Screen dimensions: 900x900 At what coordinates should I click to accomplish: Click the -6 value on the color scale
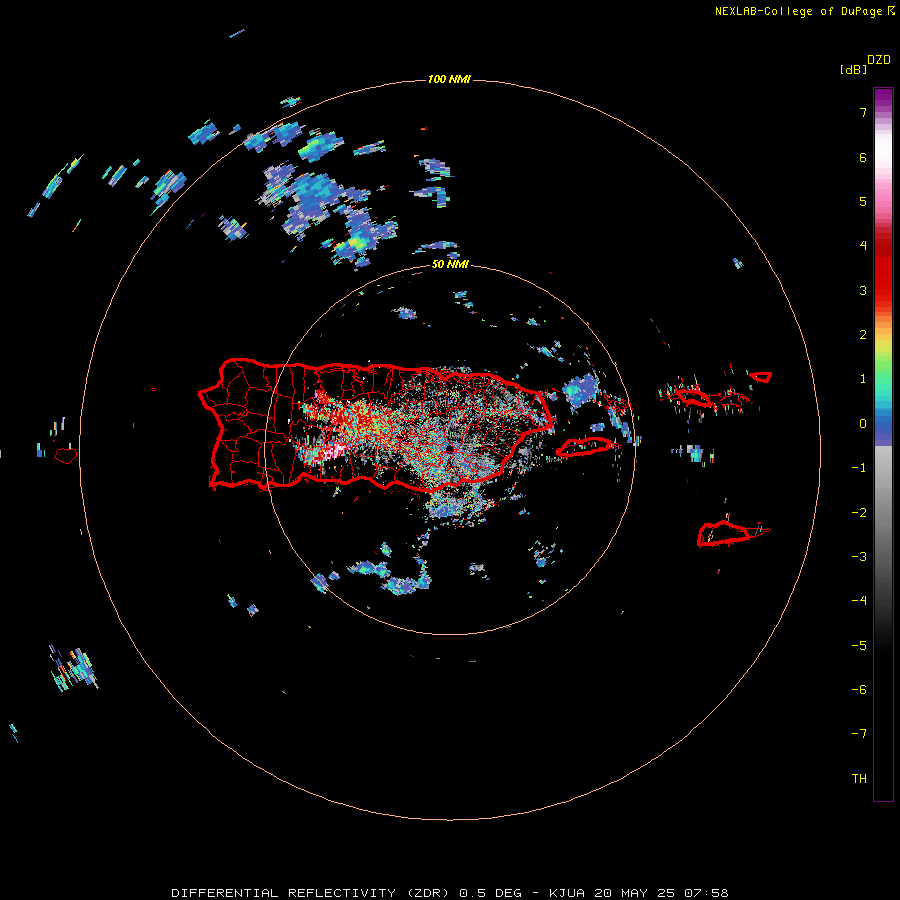(x=859, y=690)
